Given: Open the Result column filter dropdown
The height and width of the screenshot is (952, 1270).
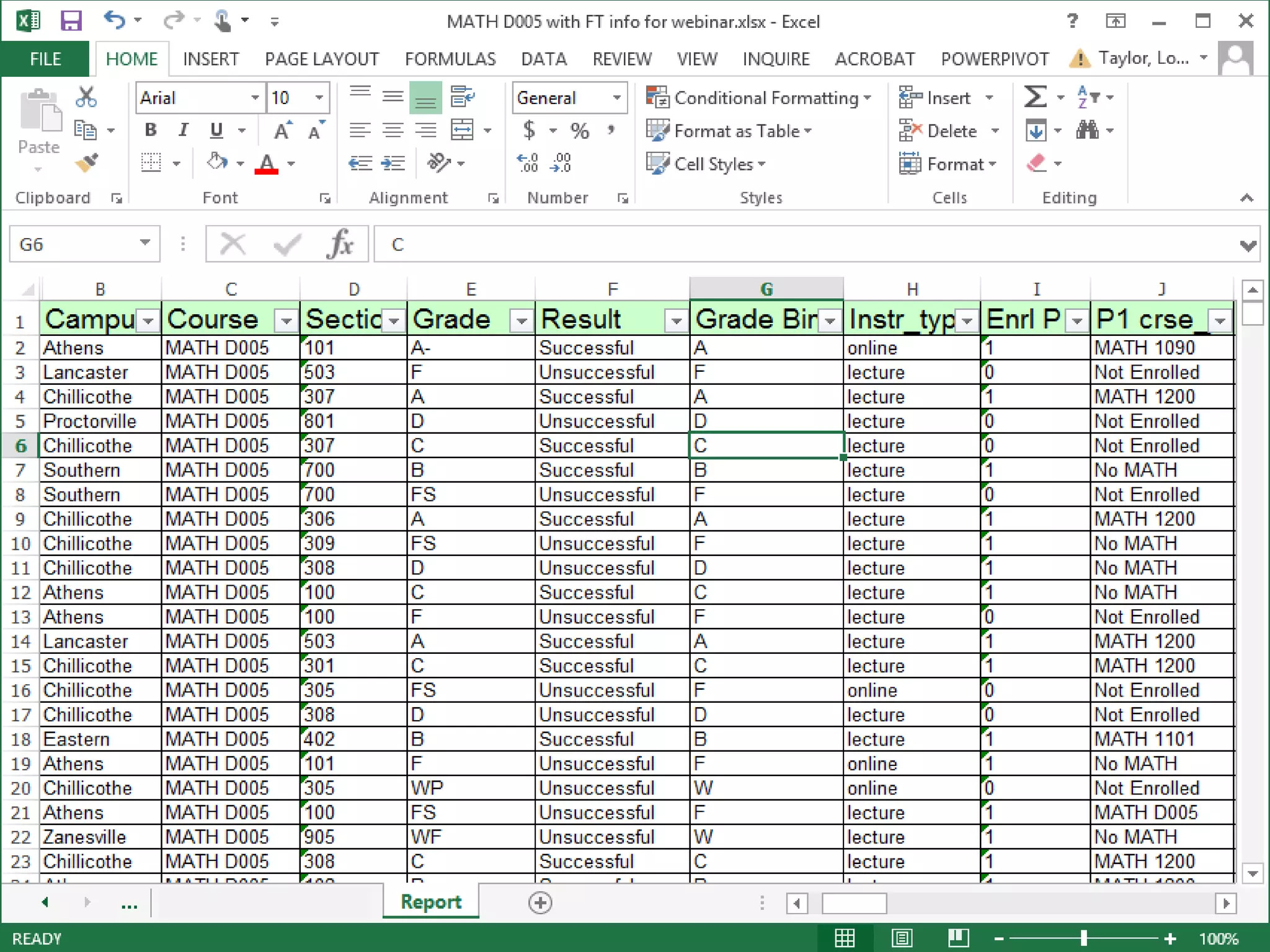Looking at the screenshot, I should (676, 320).
